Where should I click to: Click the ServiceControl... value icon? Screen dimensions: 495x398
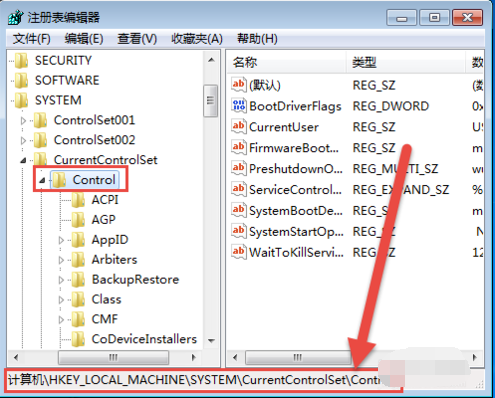tap(239, 189)
